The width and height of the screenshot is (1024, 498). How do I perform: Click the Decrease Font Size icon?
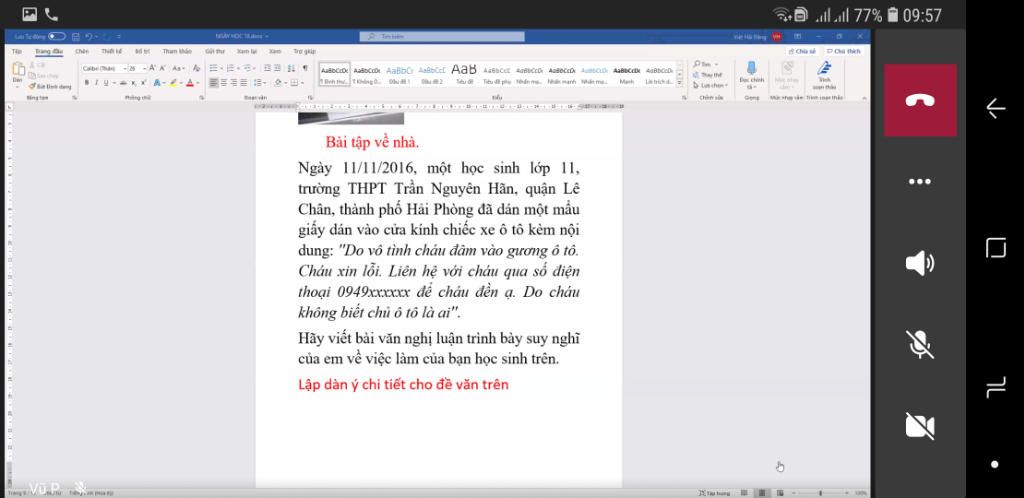coord(162,68)
